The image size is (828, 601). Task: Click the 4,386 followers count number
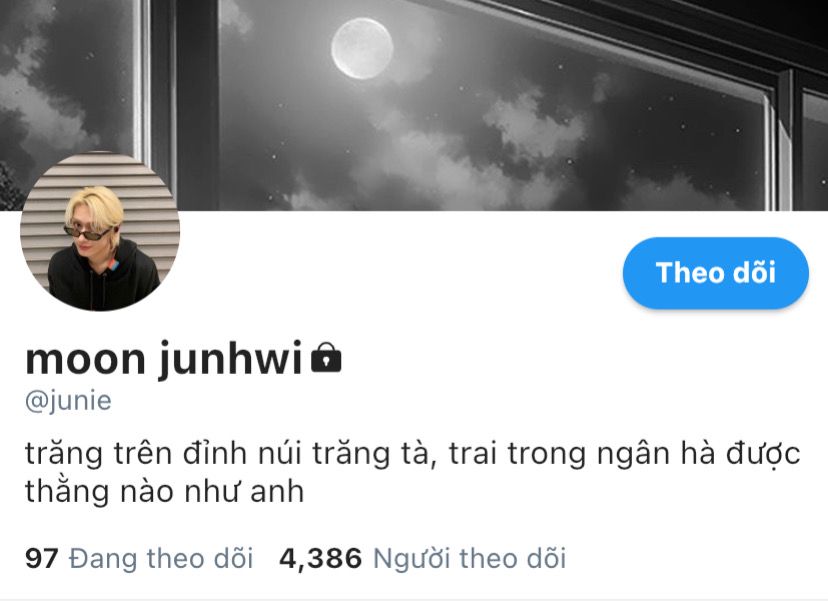[321, 559]
